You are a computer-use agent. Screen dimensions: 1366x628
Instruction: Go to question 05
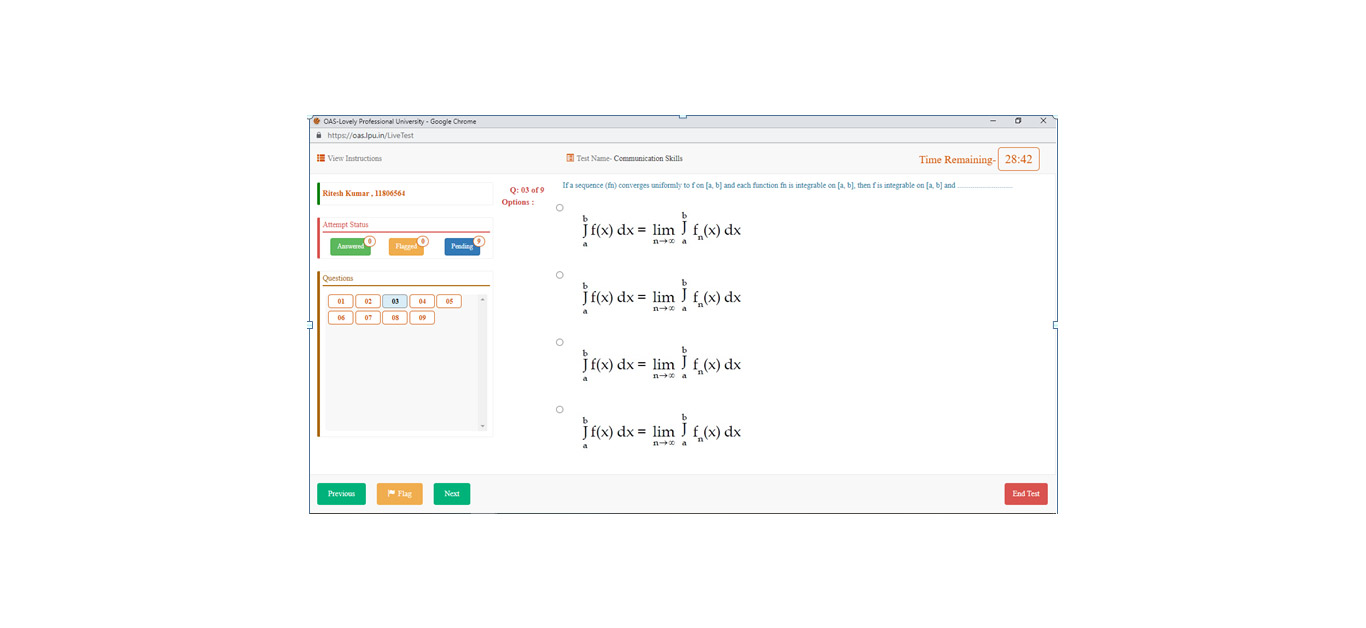449,301
